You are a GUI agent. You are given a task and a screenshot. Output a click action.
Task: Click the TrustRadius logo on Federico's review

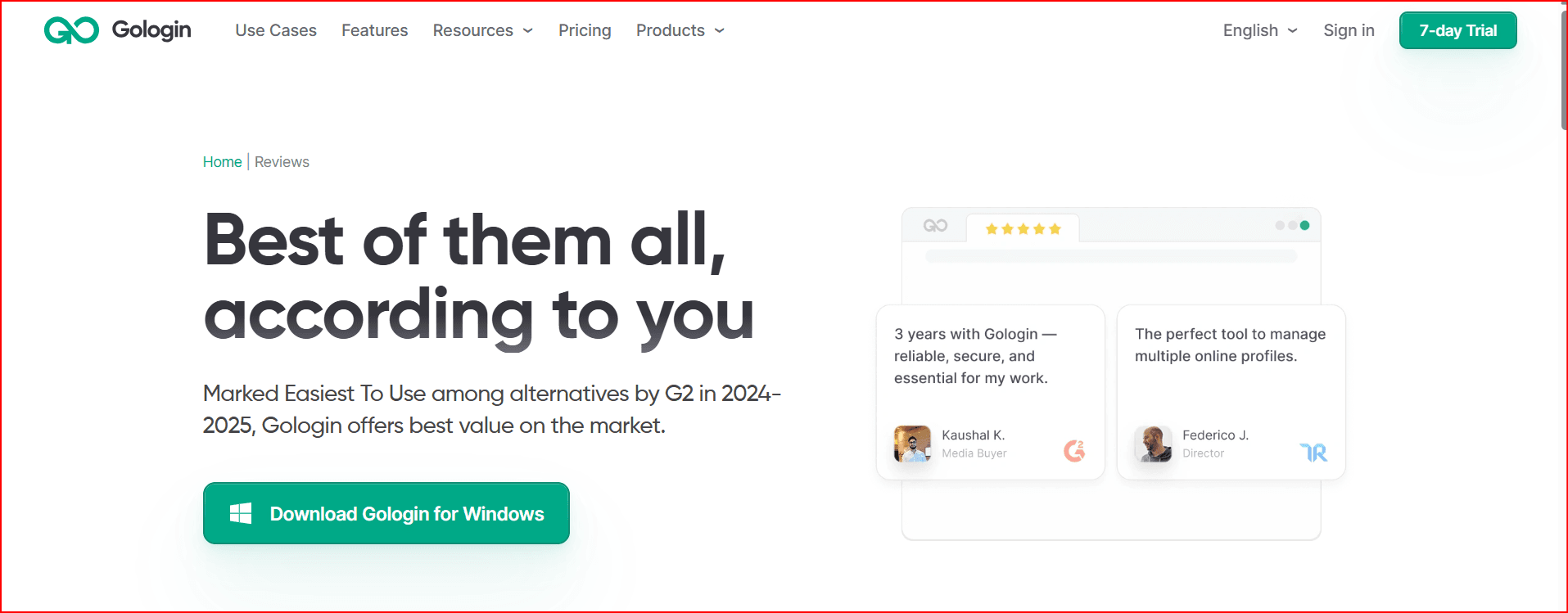pos(1313,452)
